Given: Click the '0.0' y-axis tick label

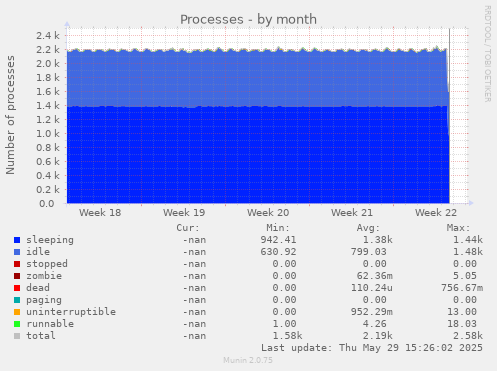Looking at the screenshot, I should [46, 204].
